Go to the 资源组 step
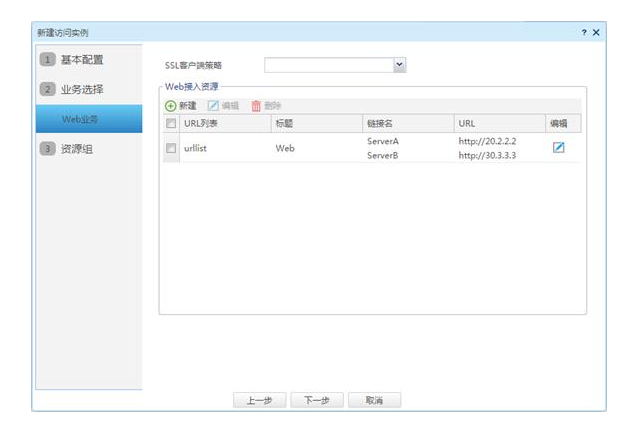Screen dimensions: 638x439 point(76,149)
